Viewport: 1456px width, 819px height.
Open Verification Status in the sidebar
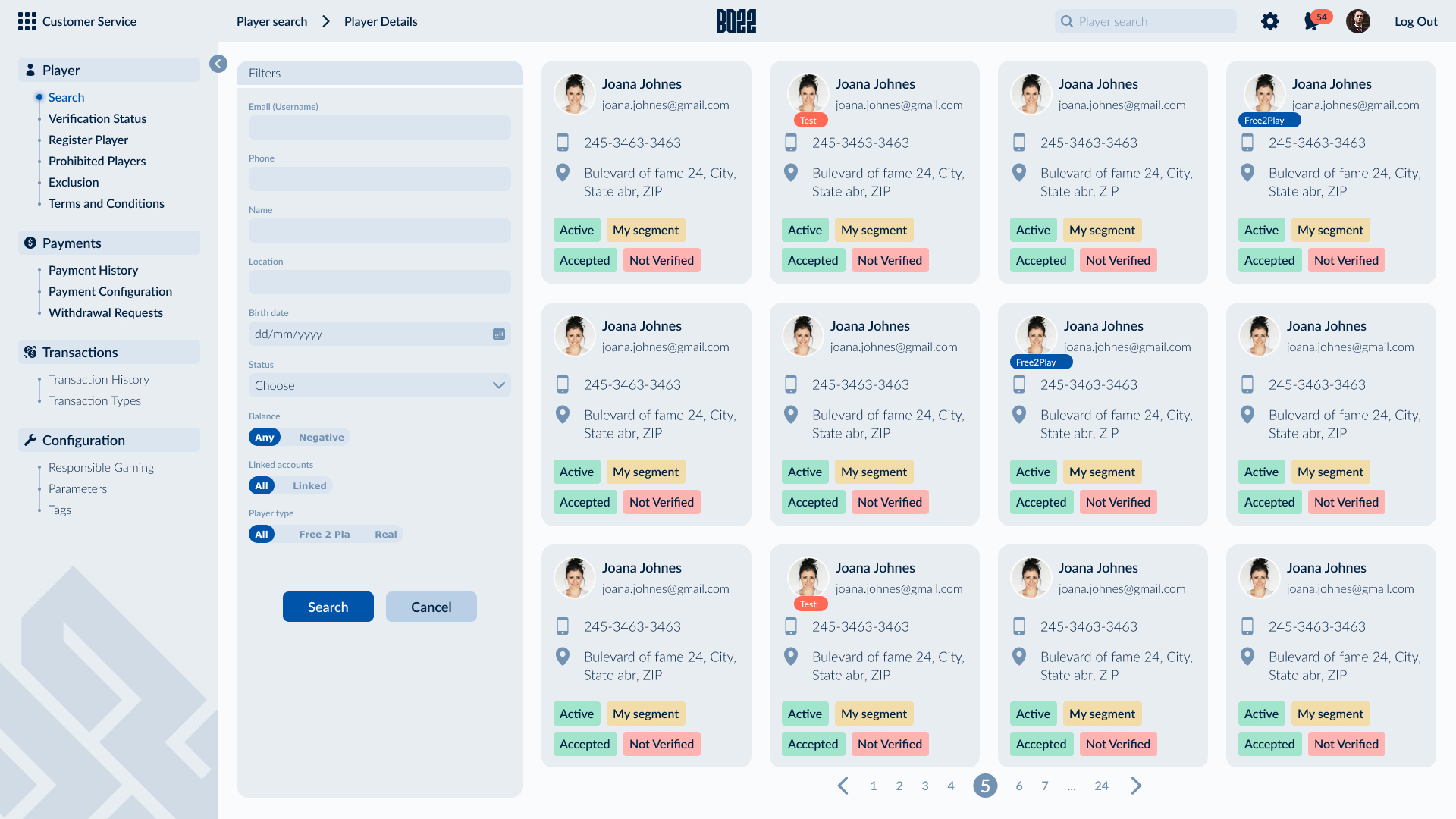(x=97, y=118)
